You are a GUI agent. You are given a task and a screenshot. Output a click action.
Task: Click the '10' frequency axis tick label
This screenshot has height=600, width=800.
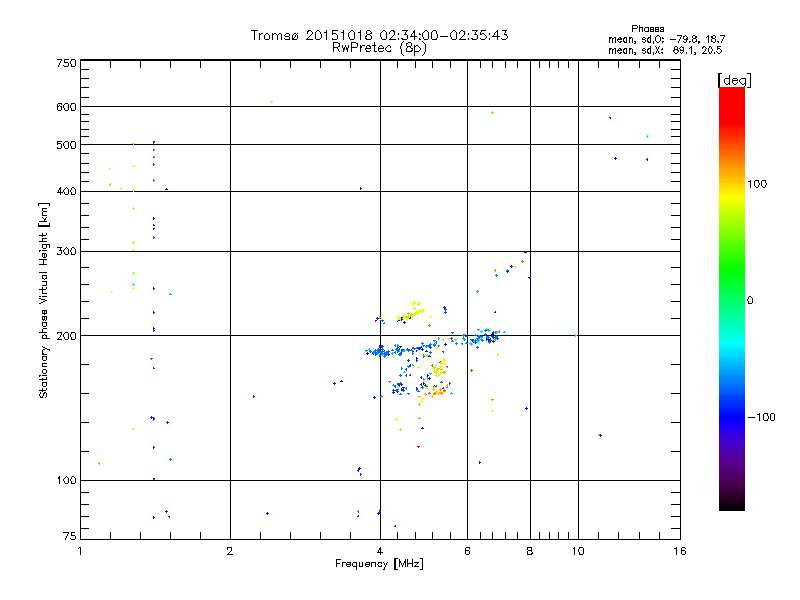578,551
